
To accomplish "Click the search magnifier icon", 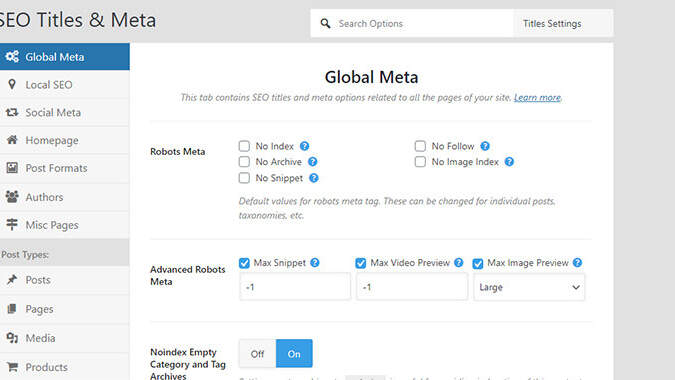I will tap(325, 23).
